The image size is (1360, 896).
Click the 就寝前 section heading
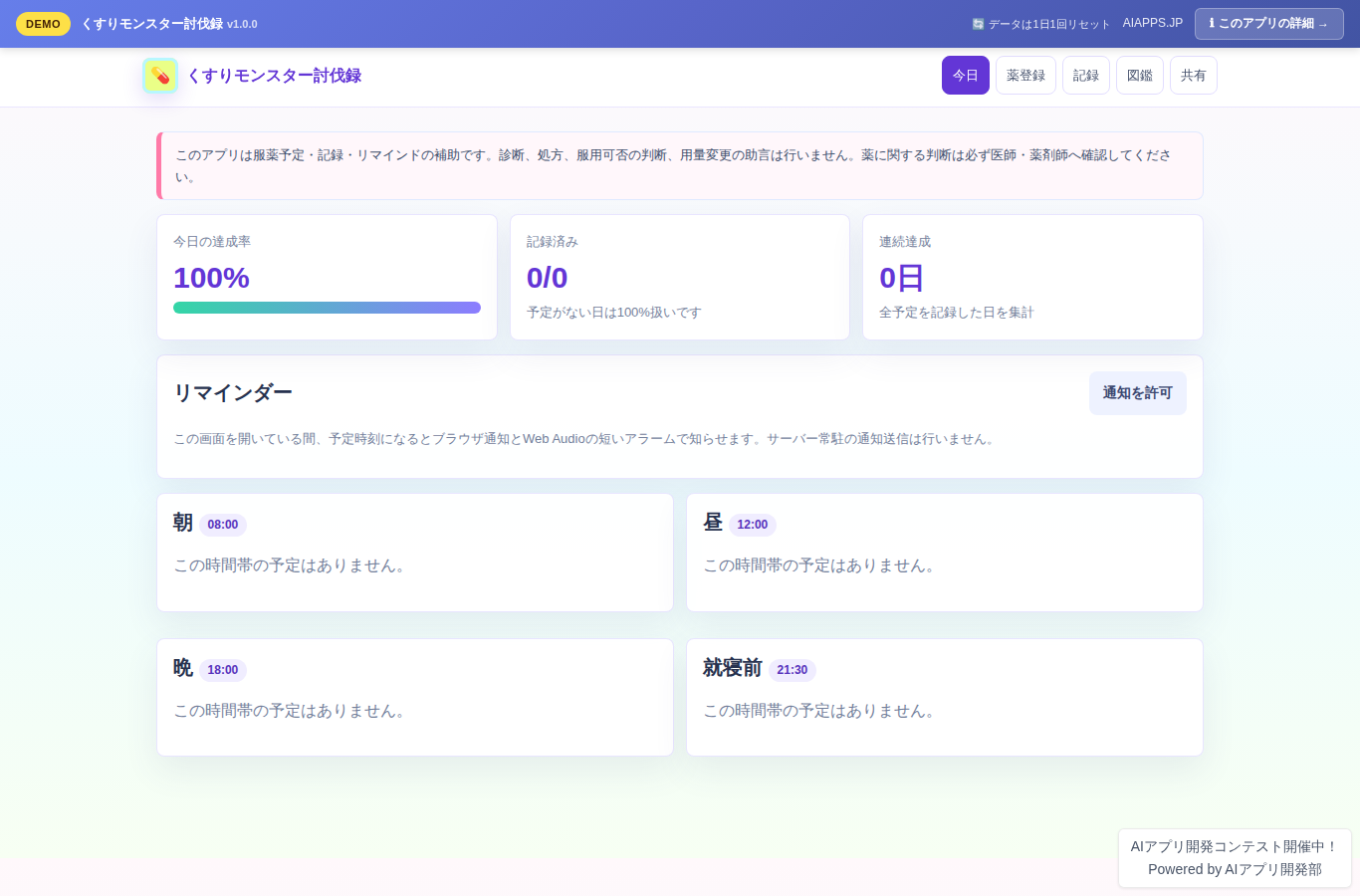733,668
